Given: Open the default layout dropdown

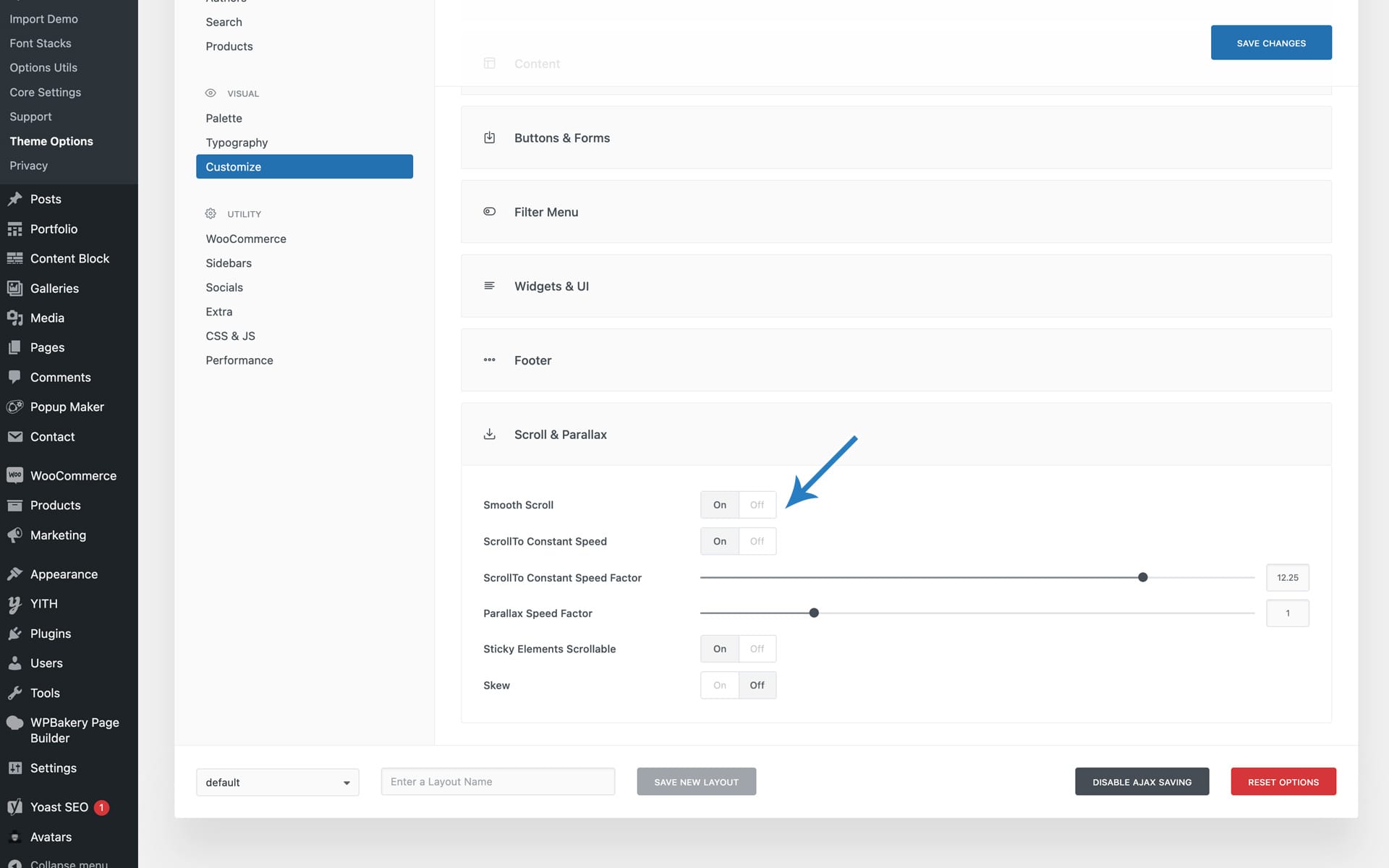Looking at the screenshot, I should [x=277, y=782].
